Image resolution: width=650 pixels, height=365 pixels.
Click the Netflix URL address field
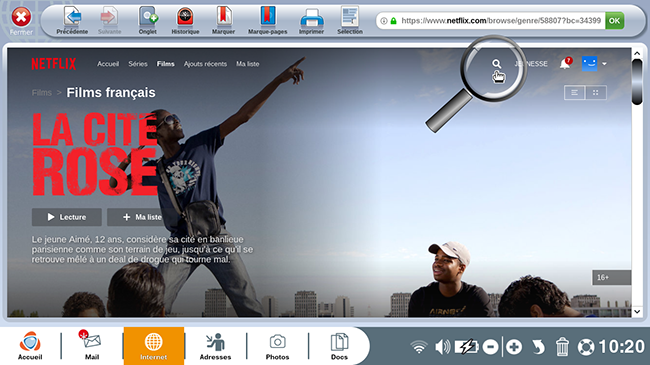[x=501, y=20]
